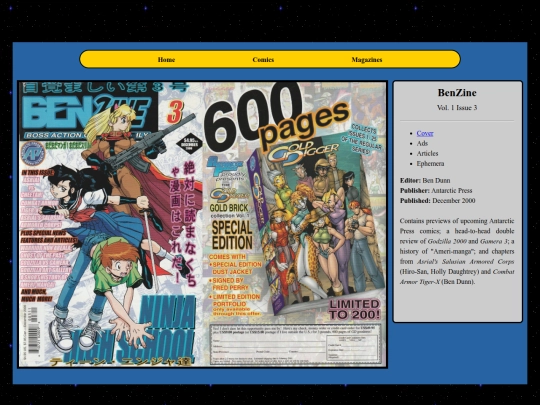This screenshot has height=405, width=540.
Task: Click the 'Vol. 1 Issue 3' subtitle
Action: (457, 108)
